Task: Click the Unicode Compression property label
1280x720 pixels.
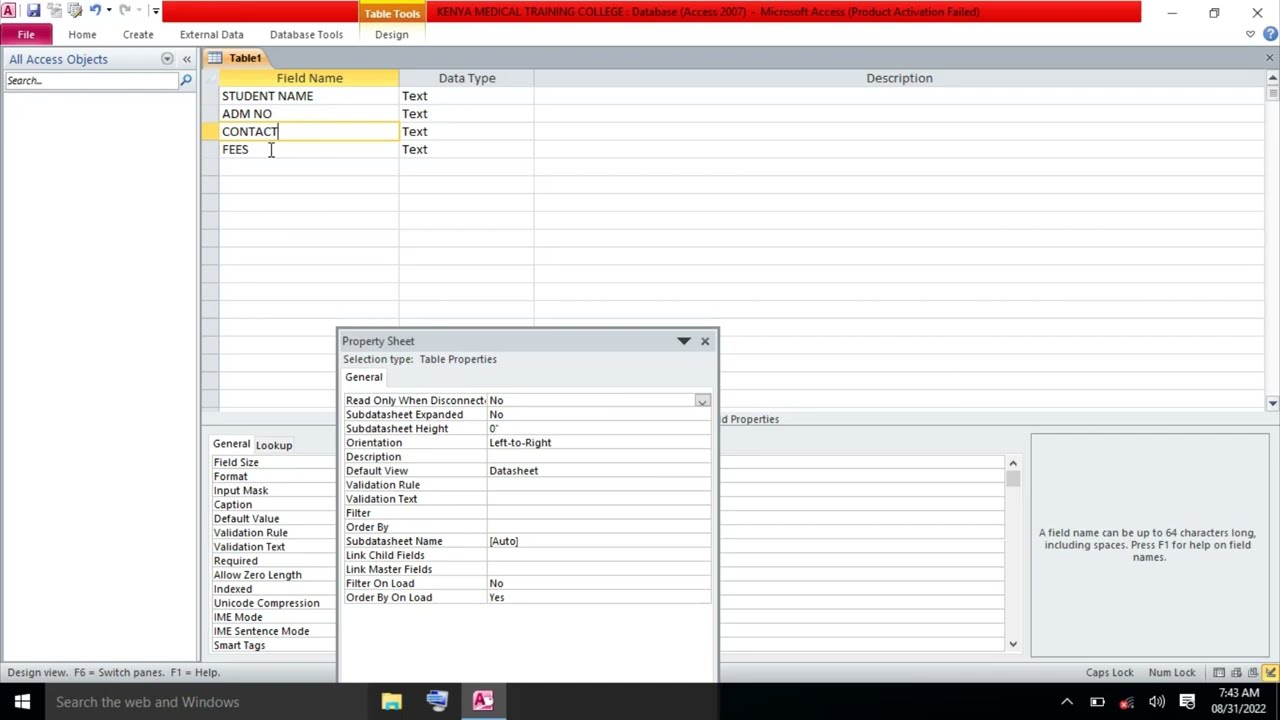Action: point(266,603)
